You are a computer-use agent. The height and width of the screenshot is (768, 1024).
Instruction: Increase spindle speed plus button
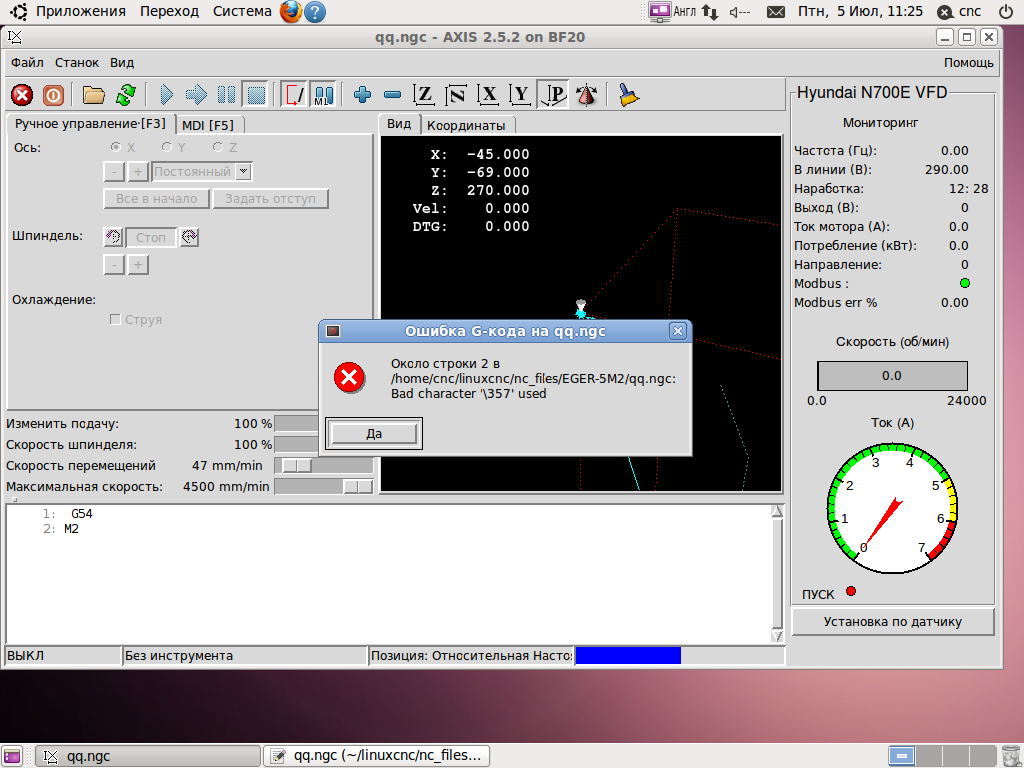[x=138, y=264]
